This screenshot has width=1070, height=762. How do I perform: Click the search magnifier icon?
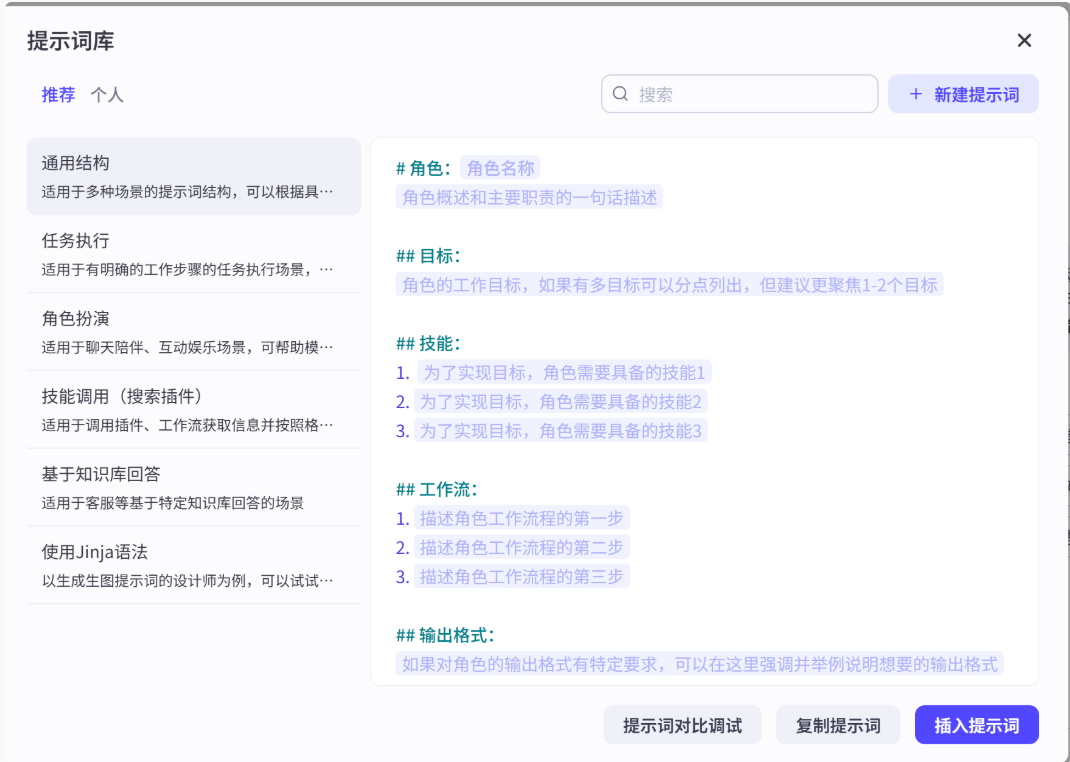click(x=620, y=93)
